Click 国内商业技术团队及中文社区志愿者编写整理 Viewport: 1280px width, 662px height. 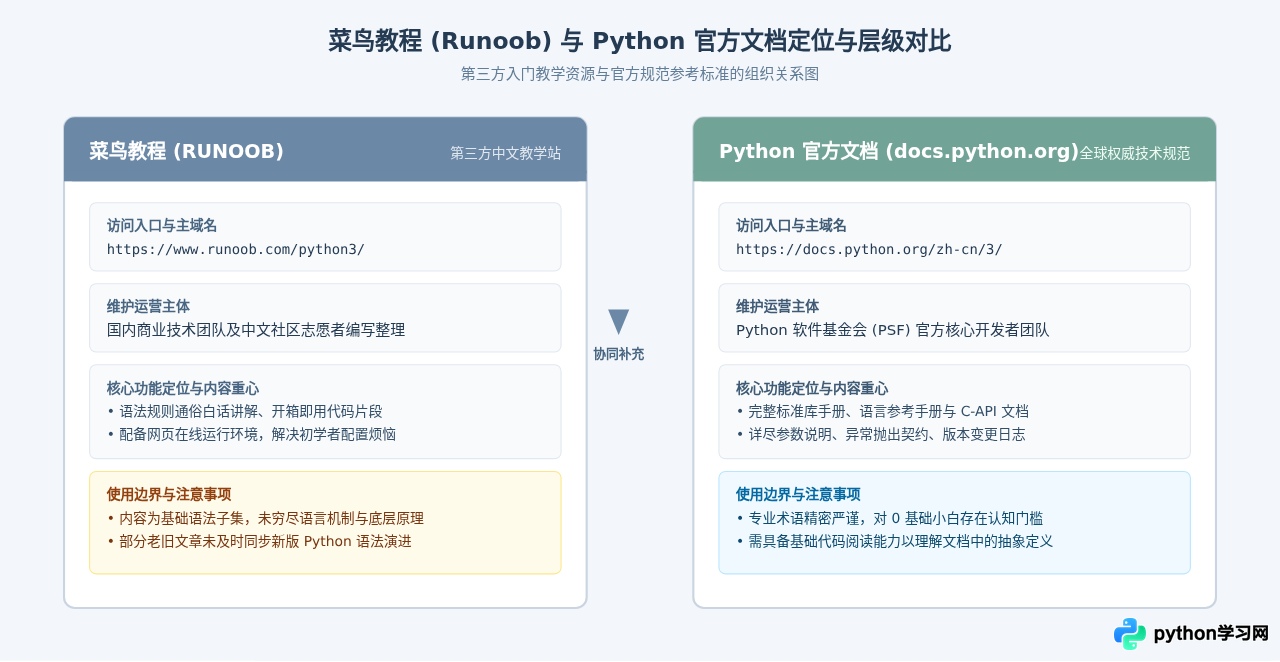pos(256,330)
